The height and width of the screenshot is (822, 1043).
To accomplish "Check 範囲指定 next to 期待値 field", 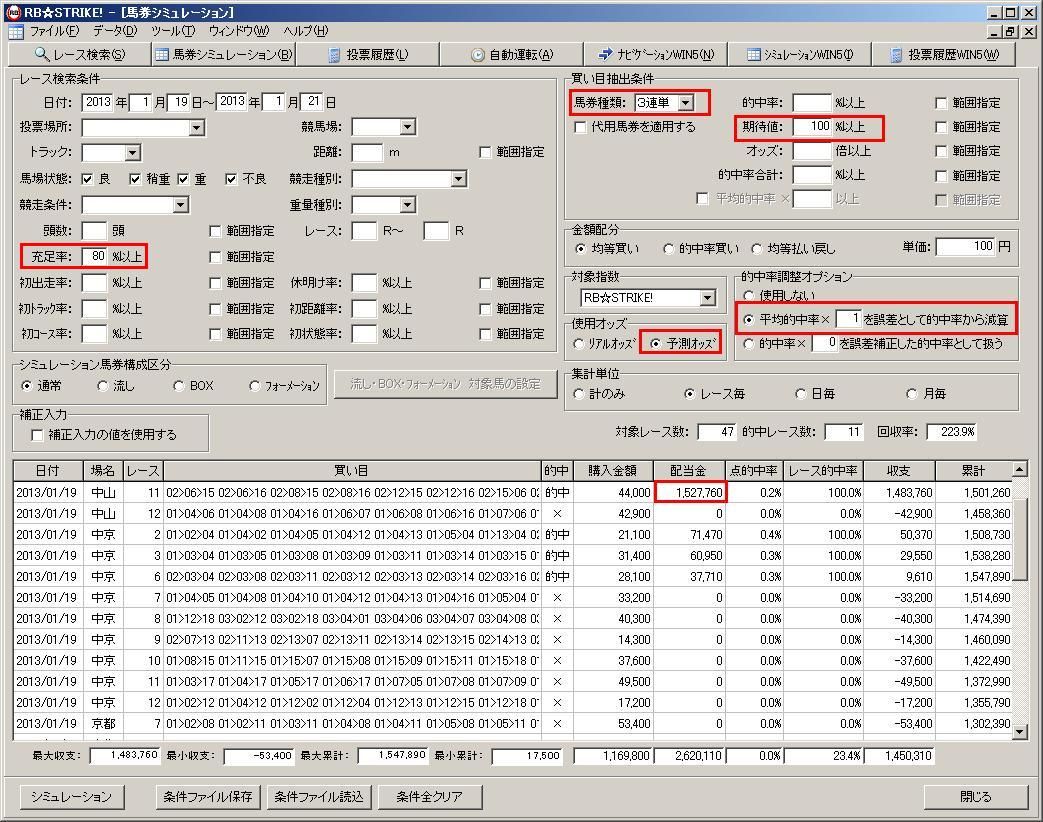I will [941, 127].
